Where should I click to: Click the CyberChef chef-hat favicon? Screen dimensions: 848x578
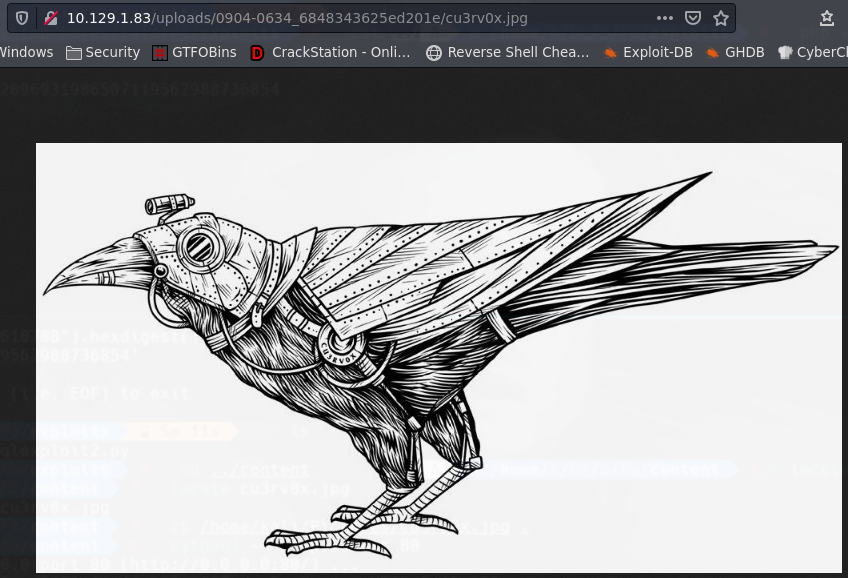click(786, 52)
